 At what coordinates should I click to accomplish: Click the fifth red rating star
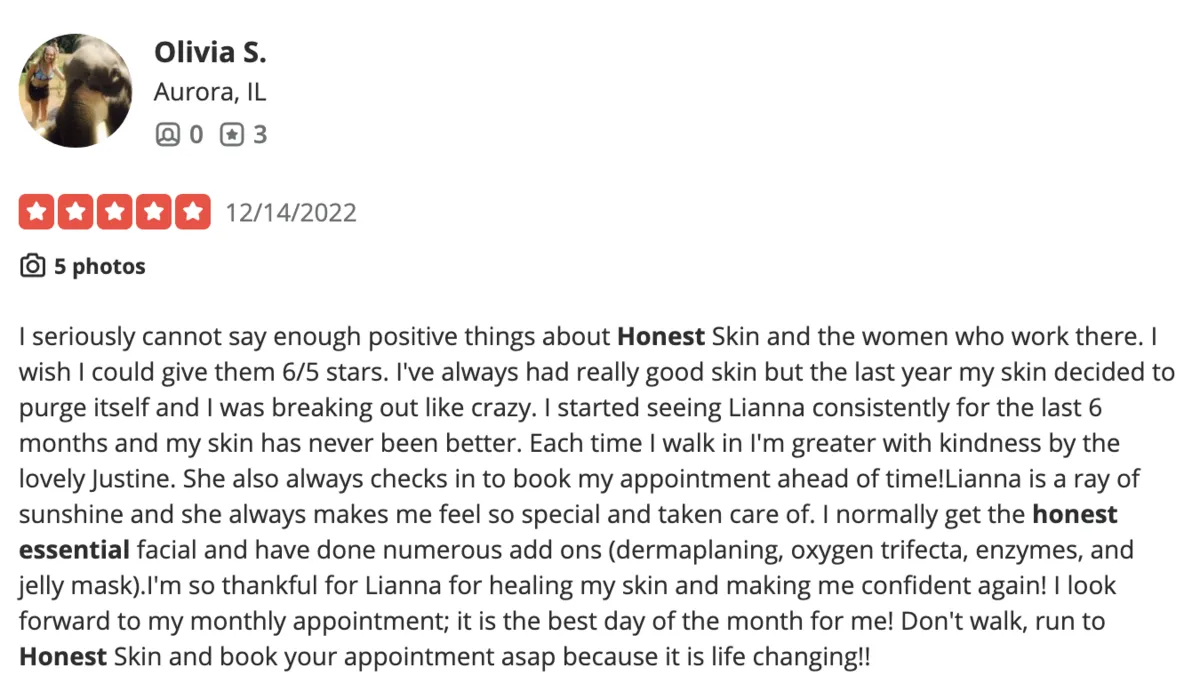point(193,212)
